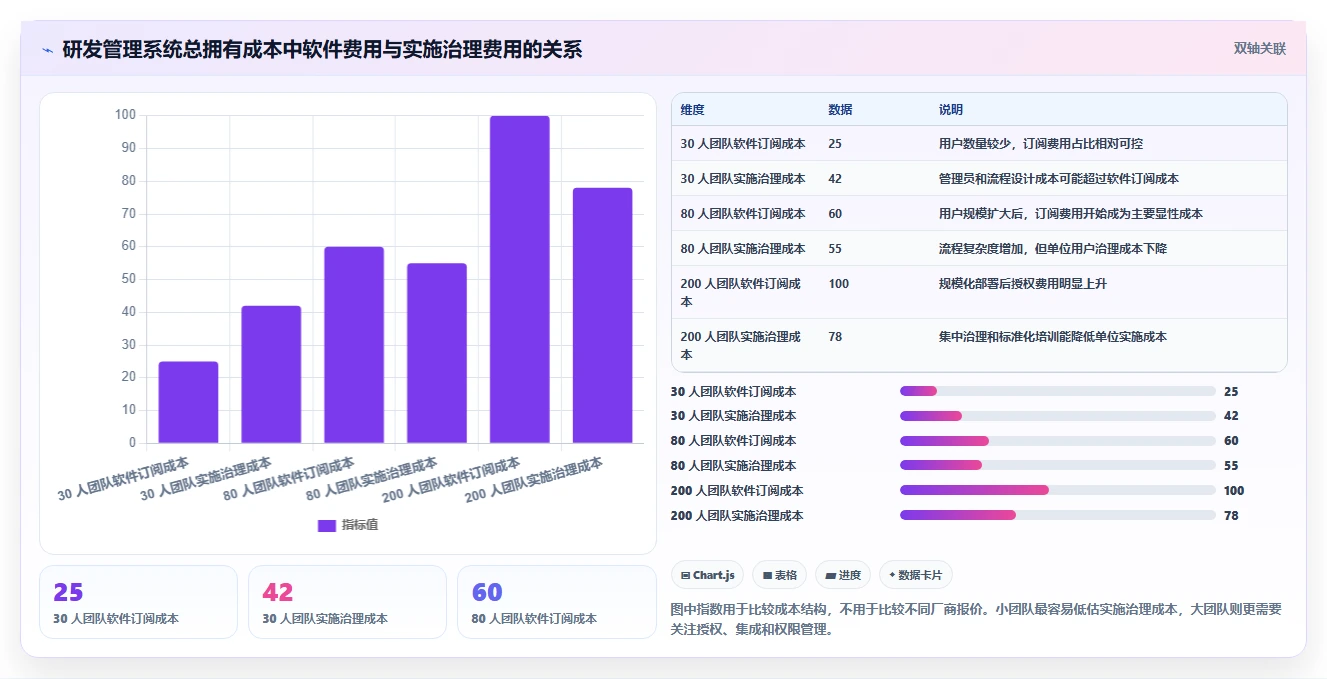Click the Chart.js tag chip
The height and width of the screenshot is (679, 1327).
(x=708, y=575)
